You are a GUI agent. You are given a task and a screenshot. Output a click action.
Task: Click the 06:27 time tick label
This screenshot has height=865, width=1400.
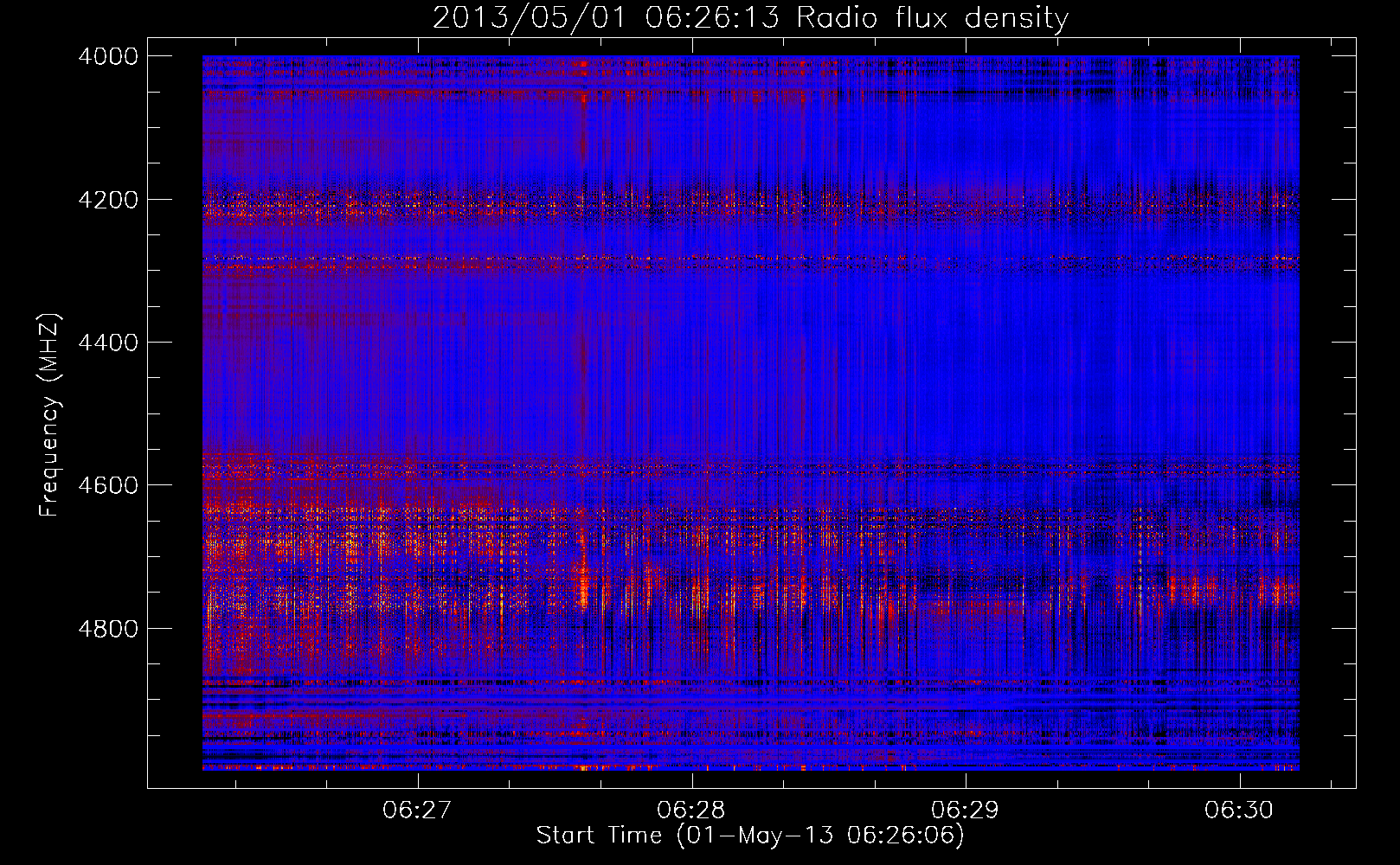click(417, 811)
